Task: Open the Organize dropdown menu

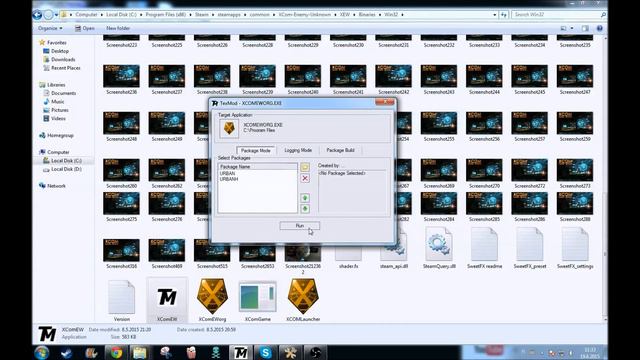Action: tap(50, 28)
